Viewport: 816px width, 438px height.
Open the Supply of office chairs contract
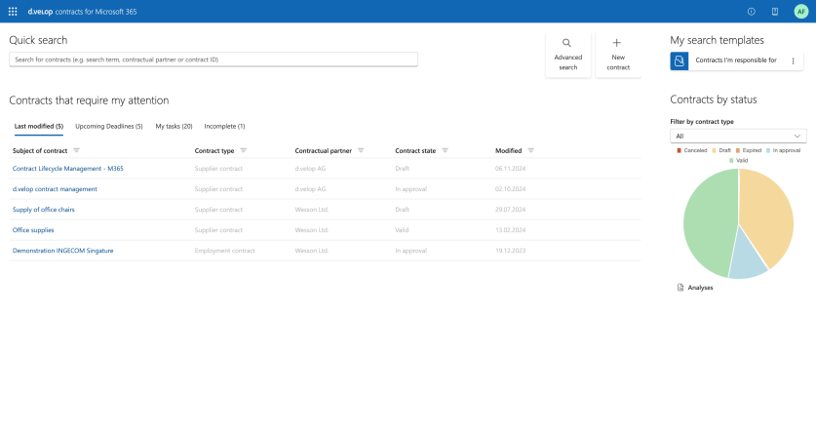43,210
